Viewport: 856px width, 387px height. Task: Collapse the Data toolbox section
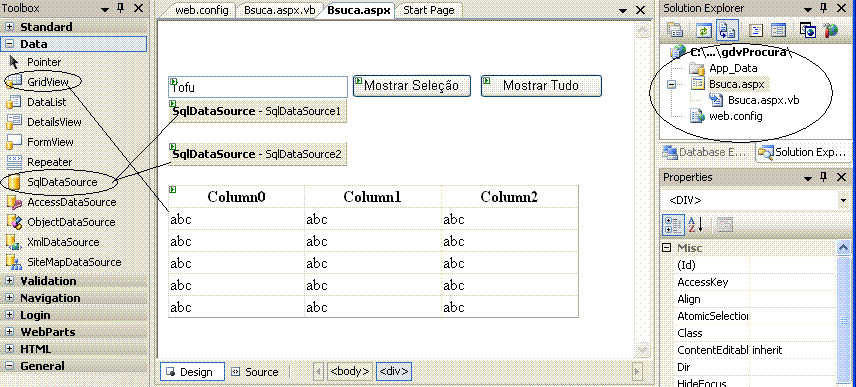10,44
